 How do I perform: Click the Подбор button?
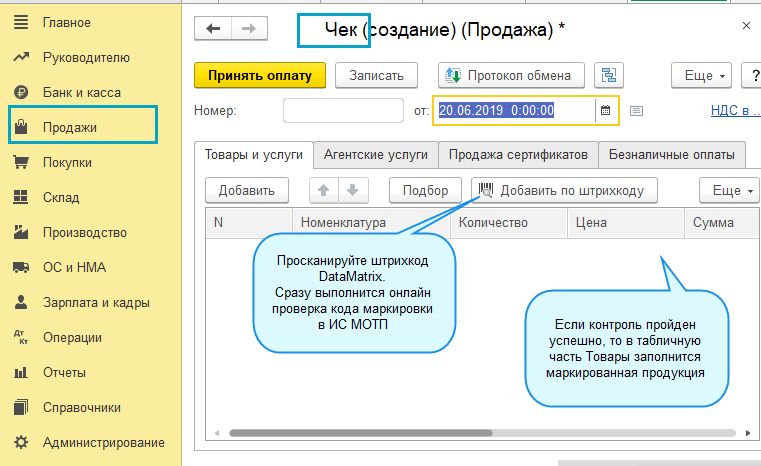(x=425, y=190)
